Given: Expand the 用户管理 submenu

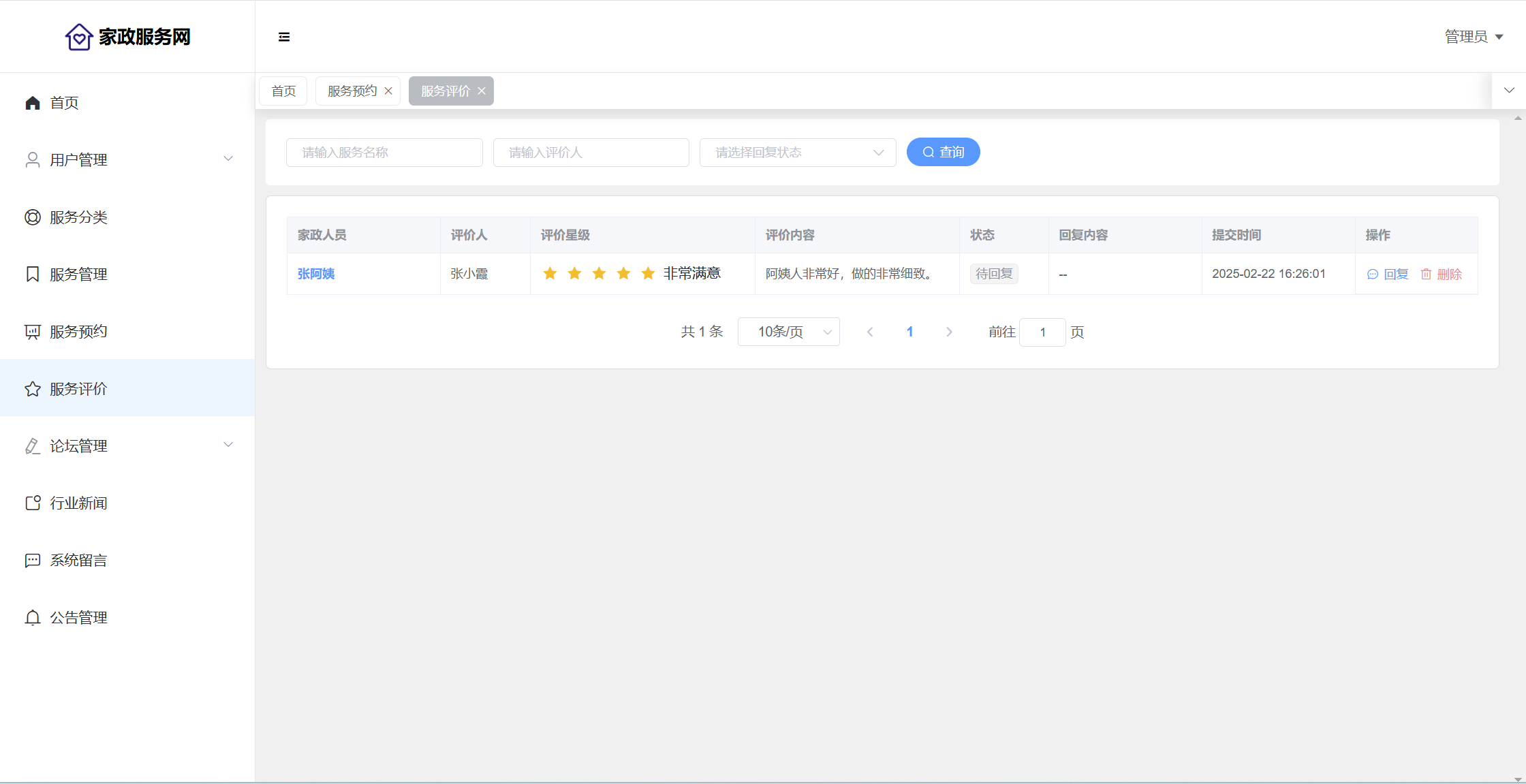Looking at the screenshot, I should pyautogui.click(x=228, y=159).
